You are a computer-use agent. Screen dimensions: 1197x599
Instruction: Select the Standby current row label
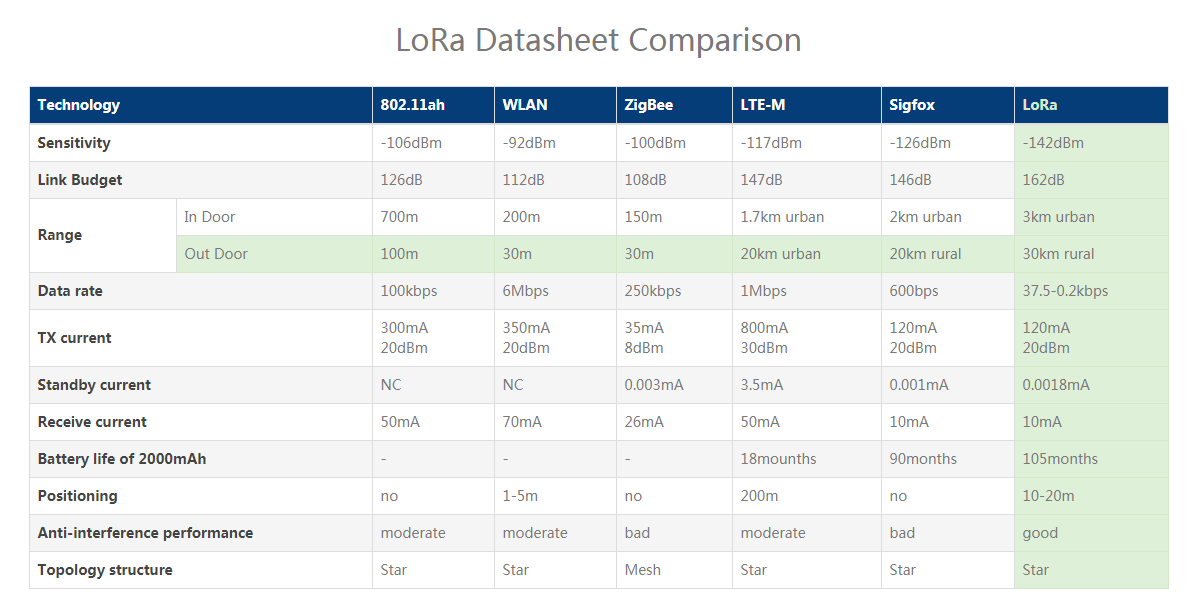94,384
